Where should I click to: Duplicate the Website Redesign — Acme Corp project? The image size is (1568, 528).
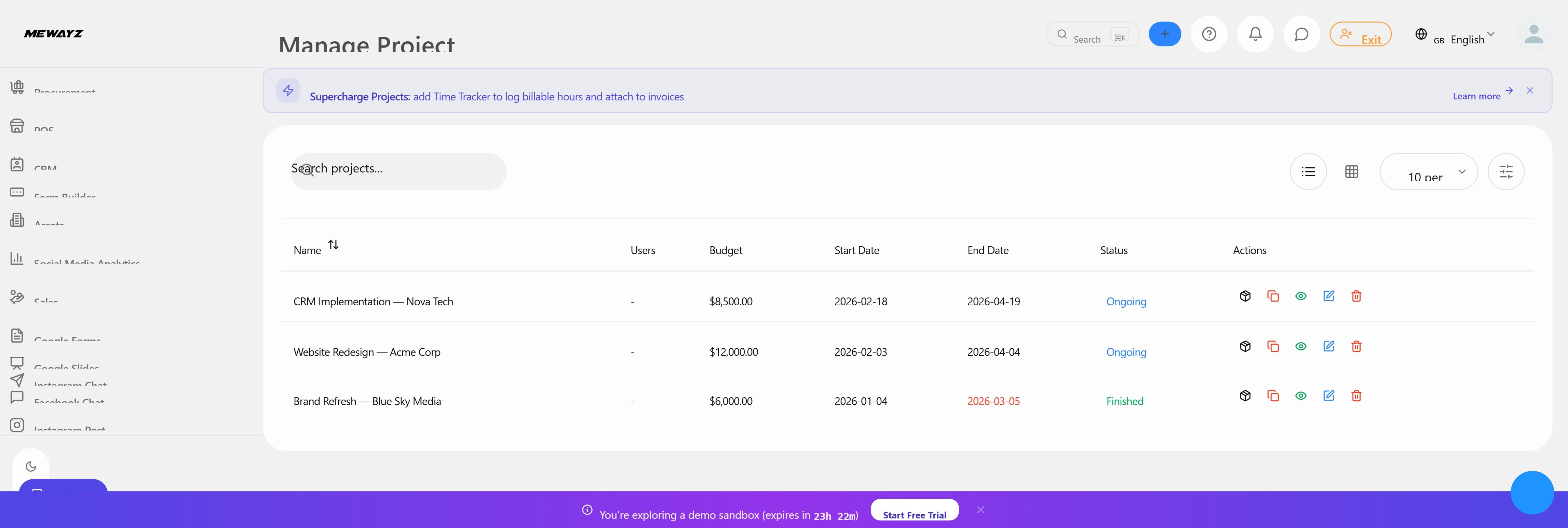coord(1273,346)
